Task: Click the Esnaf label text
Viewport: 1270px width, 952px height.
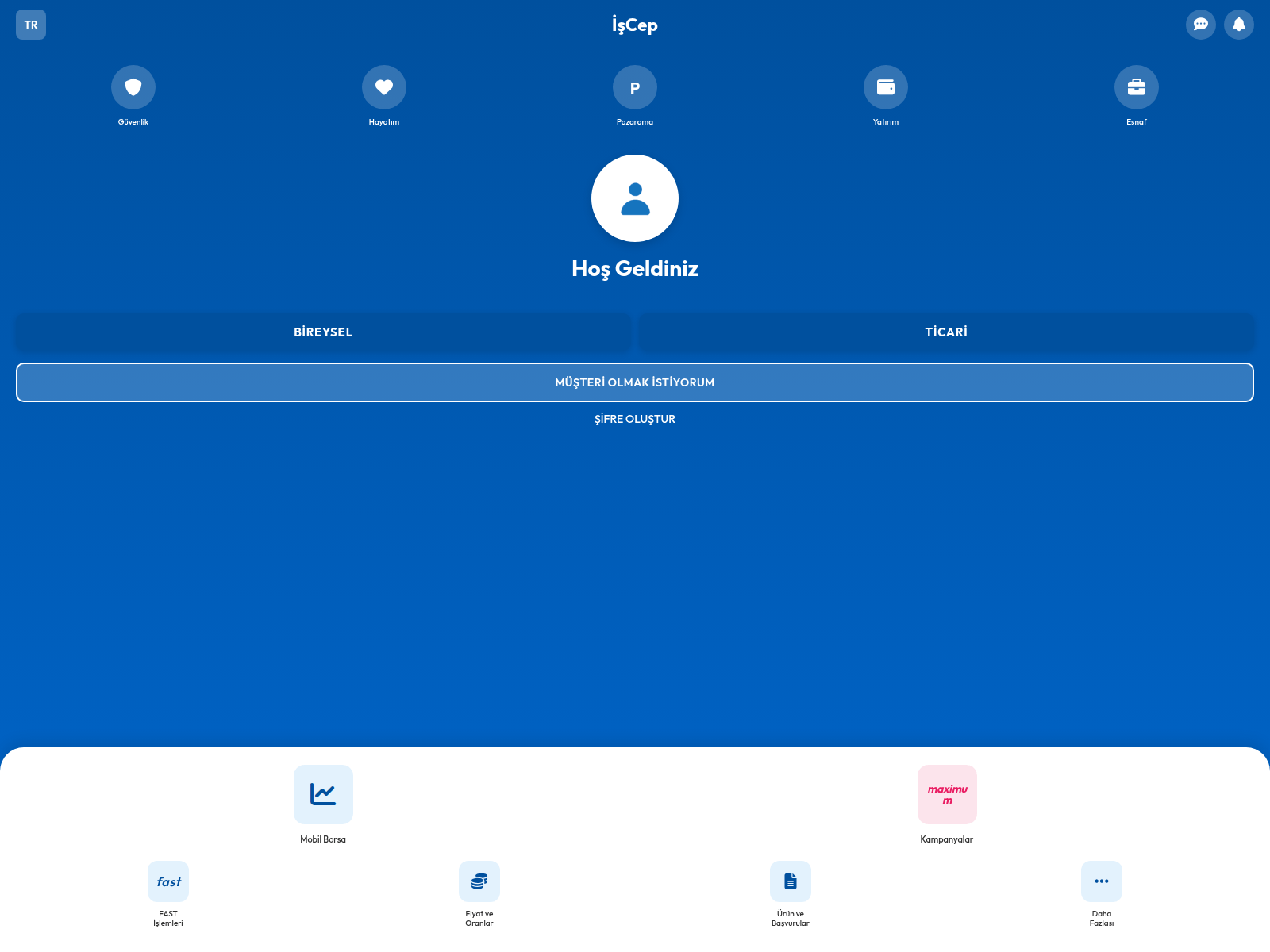Action: (x=1137, y=122)
